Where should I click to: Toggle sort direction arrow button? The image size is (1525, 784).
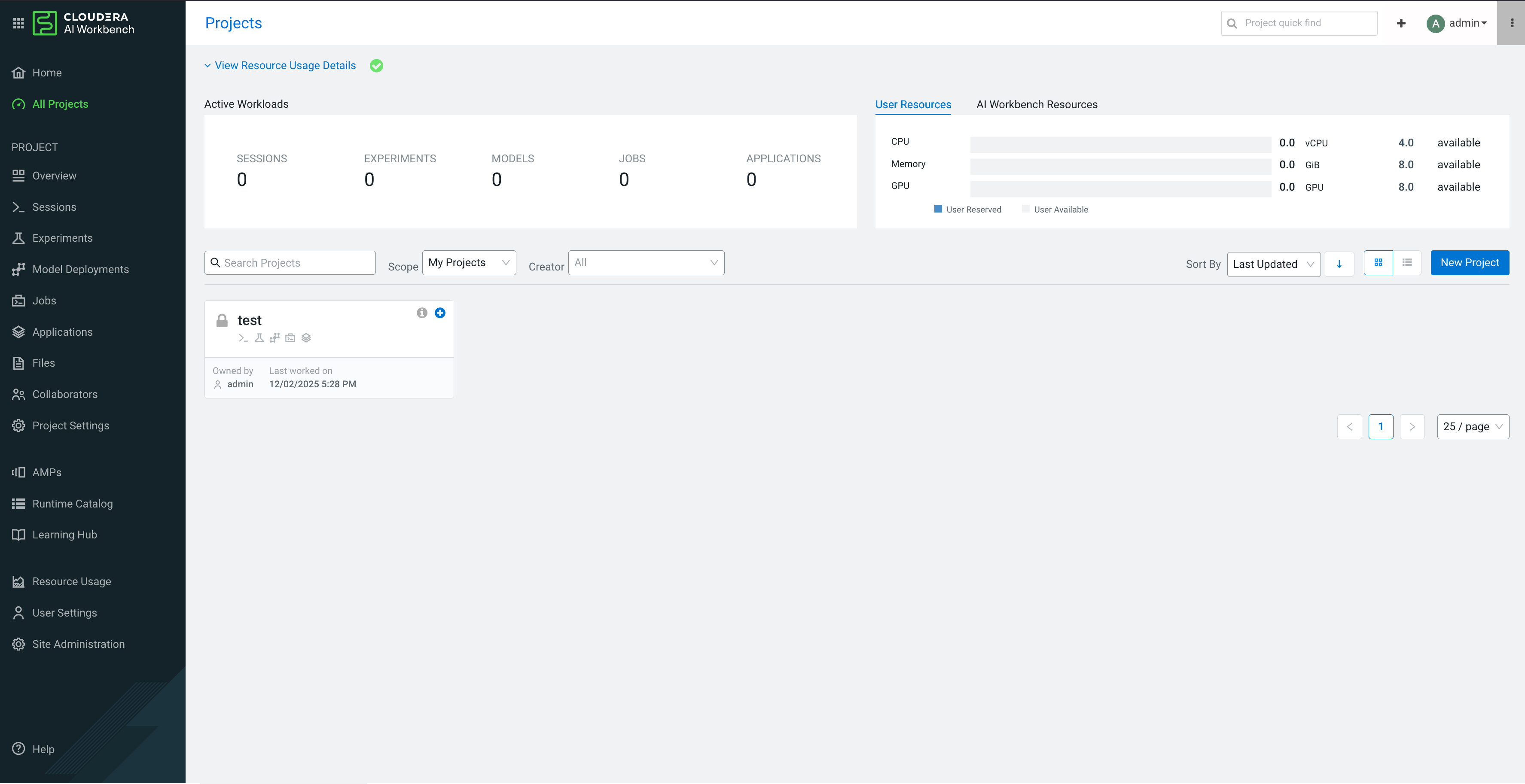[x=1339, y=264]
